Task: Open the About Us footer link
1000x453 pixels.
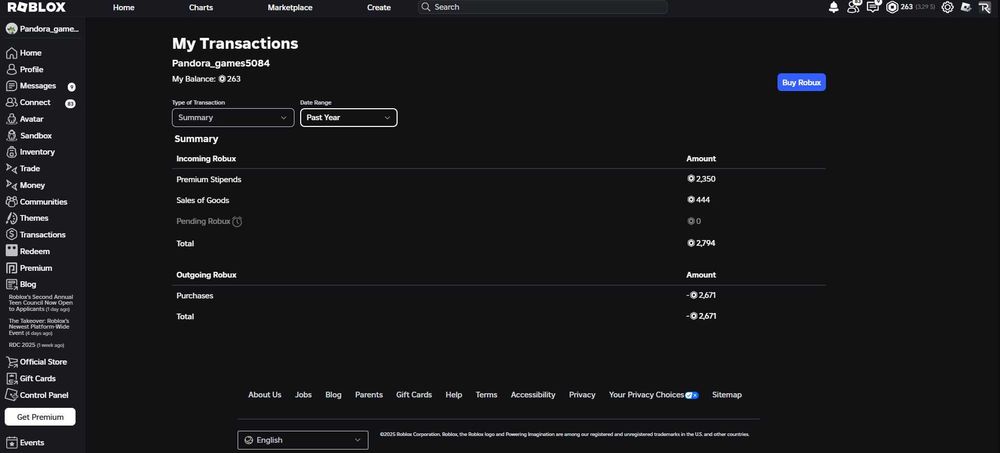Action: click(265, 395)
